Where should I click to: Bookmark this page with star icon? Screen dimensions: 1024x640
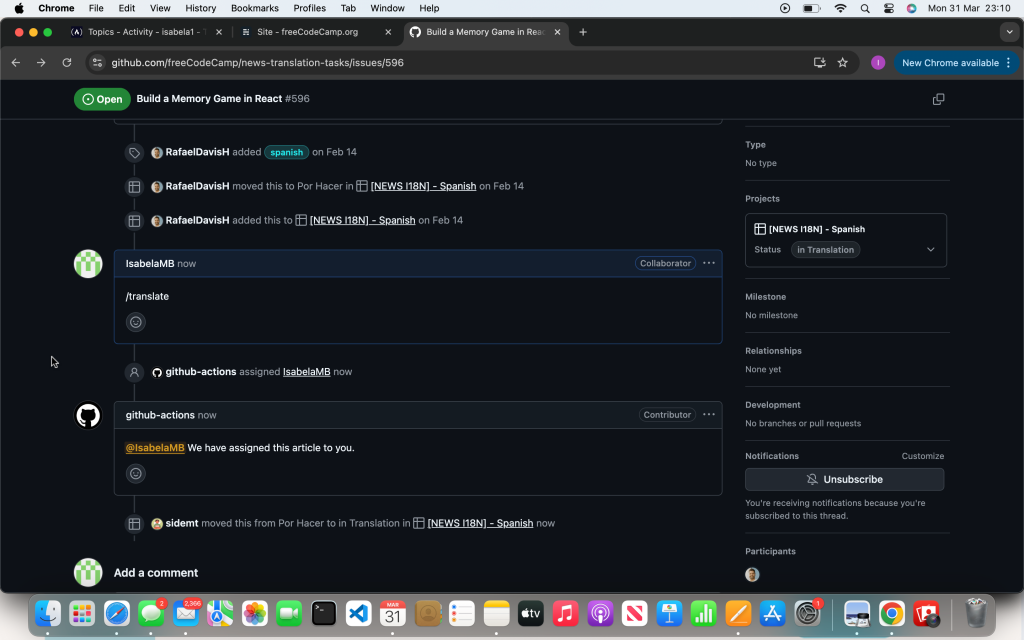coord(842,62)
